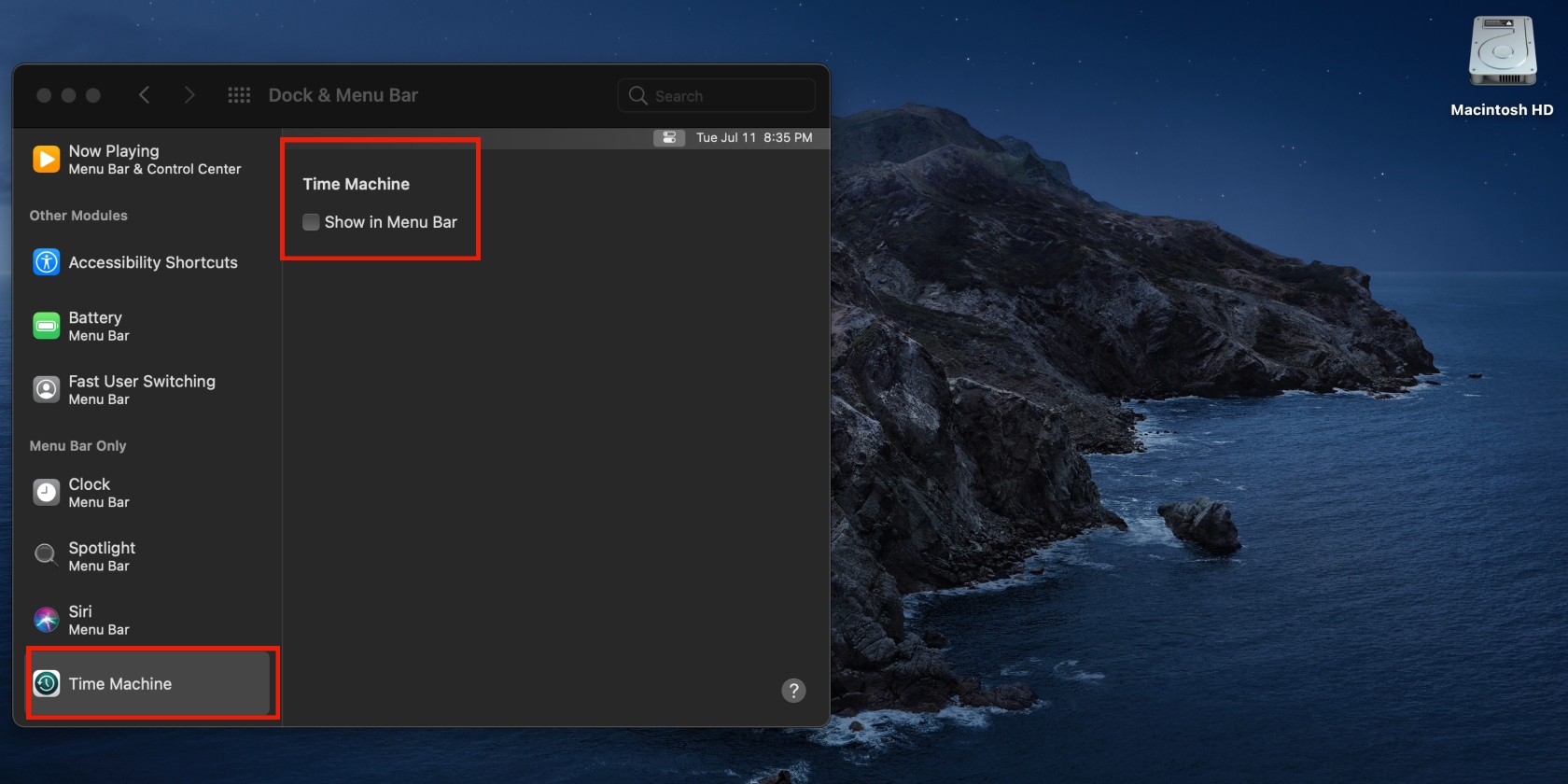
Task: Click the Menu Bar Only section header
Action: 77,446
